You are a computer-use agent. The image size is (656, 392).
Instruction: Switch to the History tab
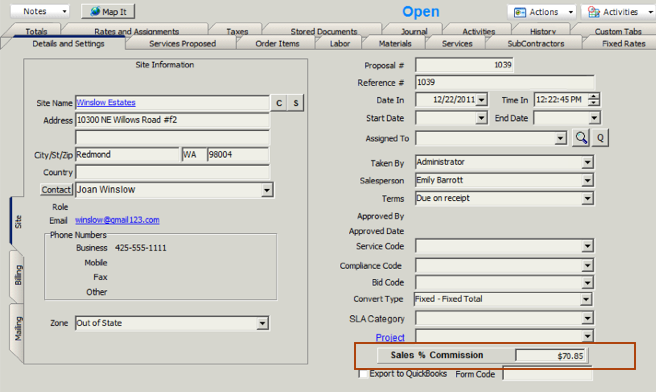click(543, 31)
